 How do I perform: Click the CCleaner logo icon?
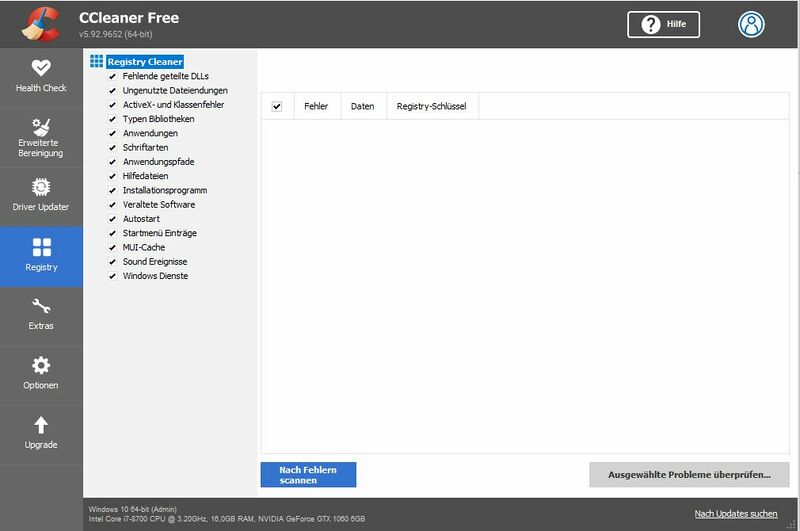41,24
